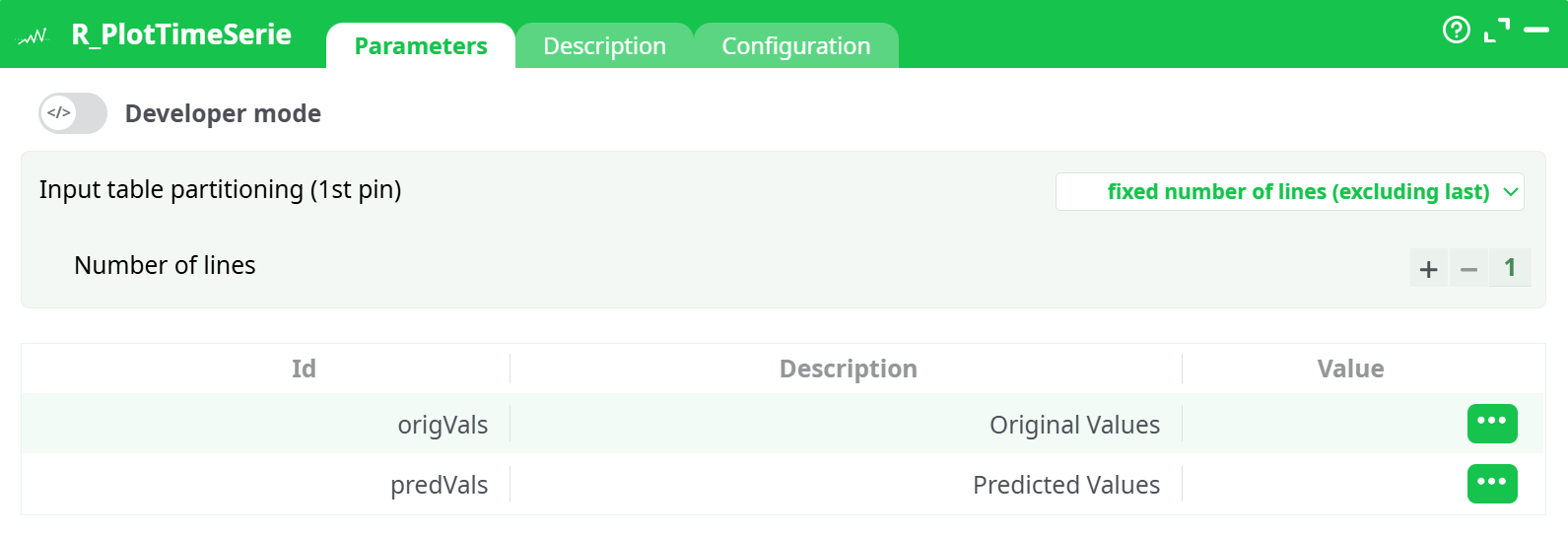Switch to the Description tab
This screenshot has width=1568, height=536.
[604, 46]
